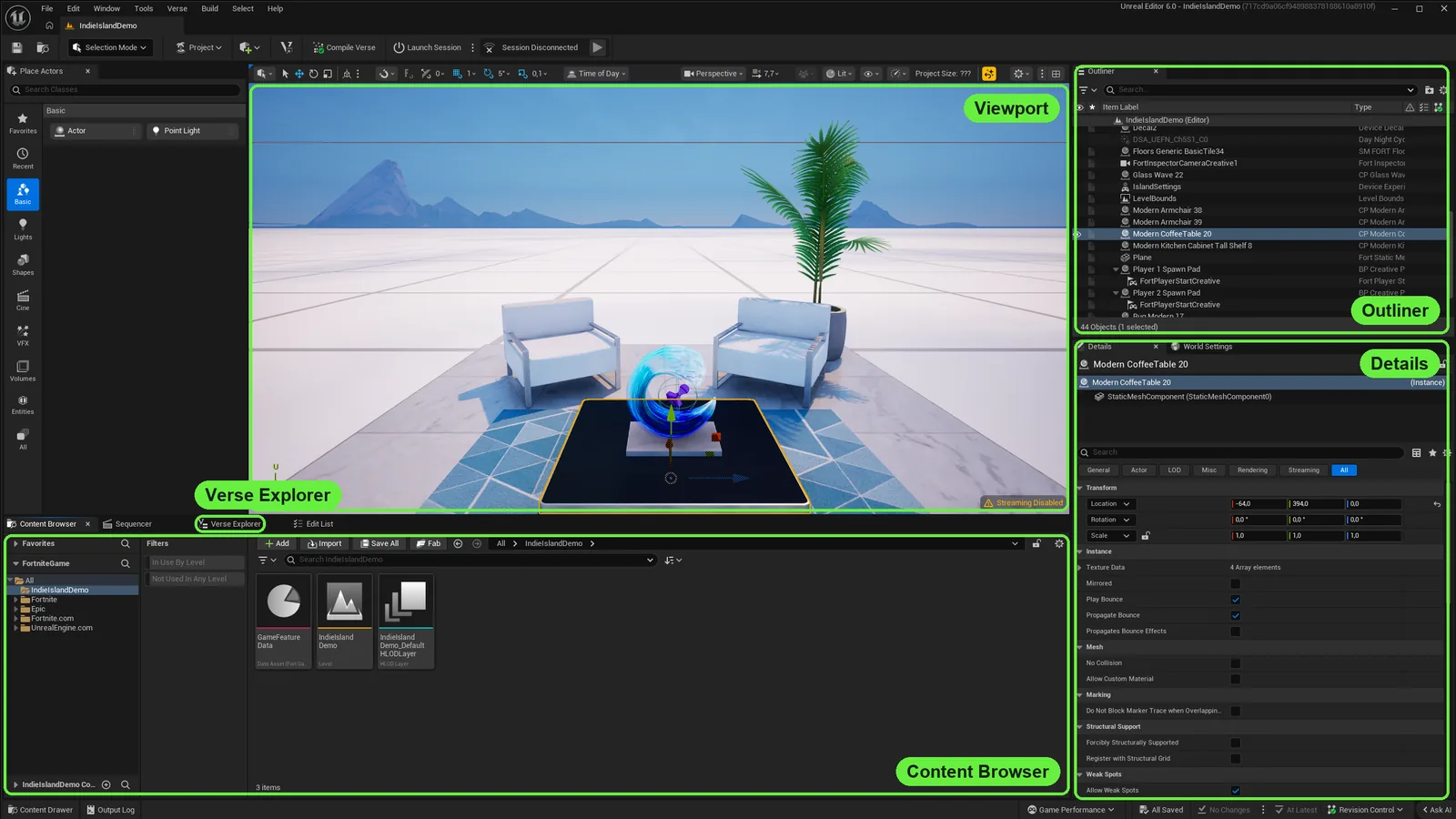Switch to the Edit List tab
Viewport: 1456px width, 819px height.
coord(313,524)
